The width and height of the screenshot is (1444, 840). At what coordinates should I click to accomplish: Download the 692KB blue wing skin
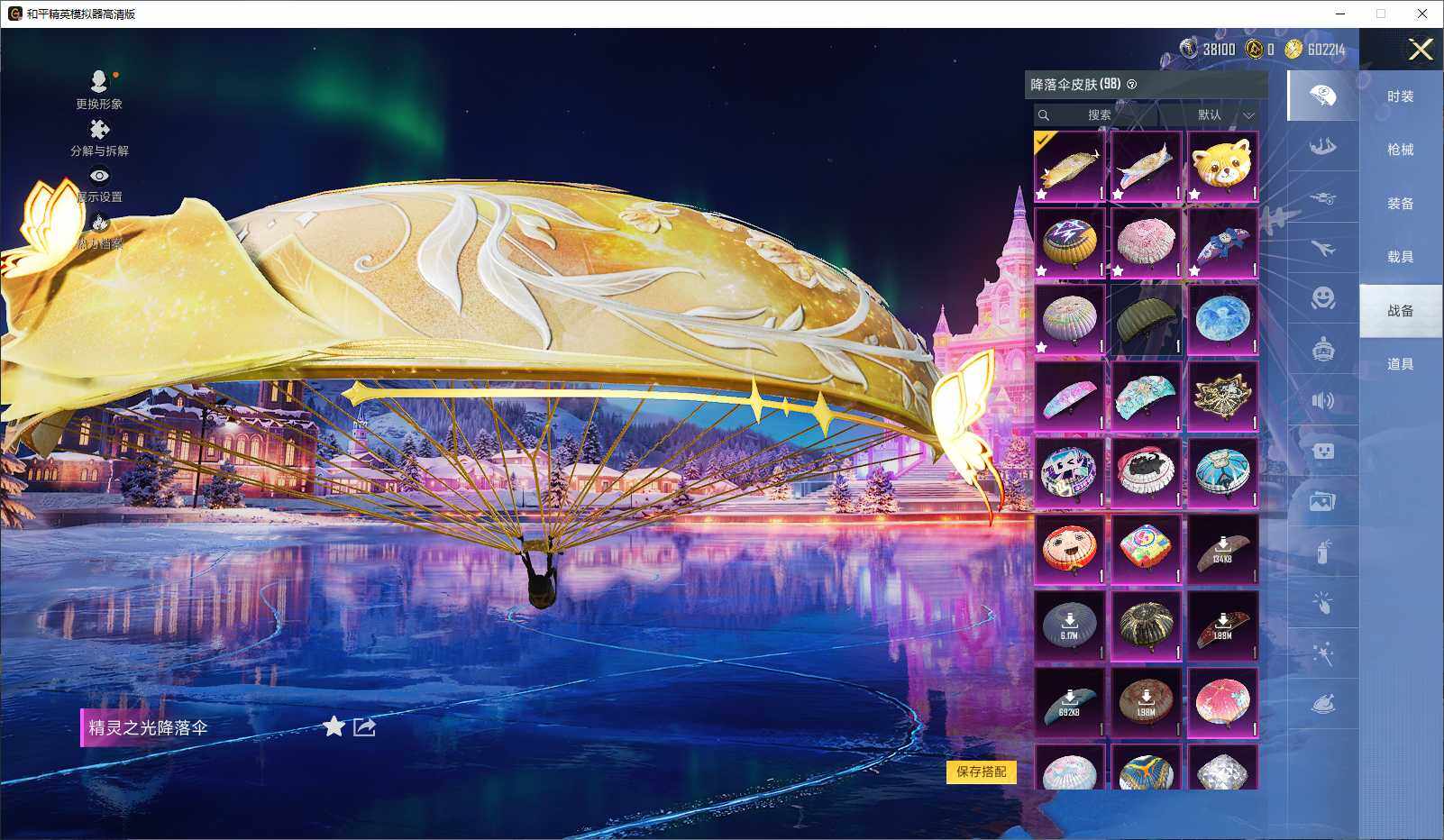1070,703
